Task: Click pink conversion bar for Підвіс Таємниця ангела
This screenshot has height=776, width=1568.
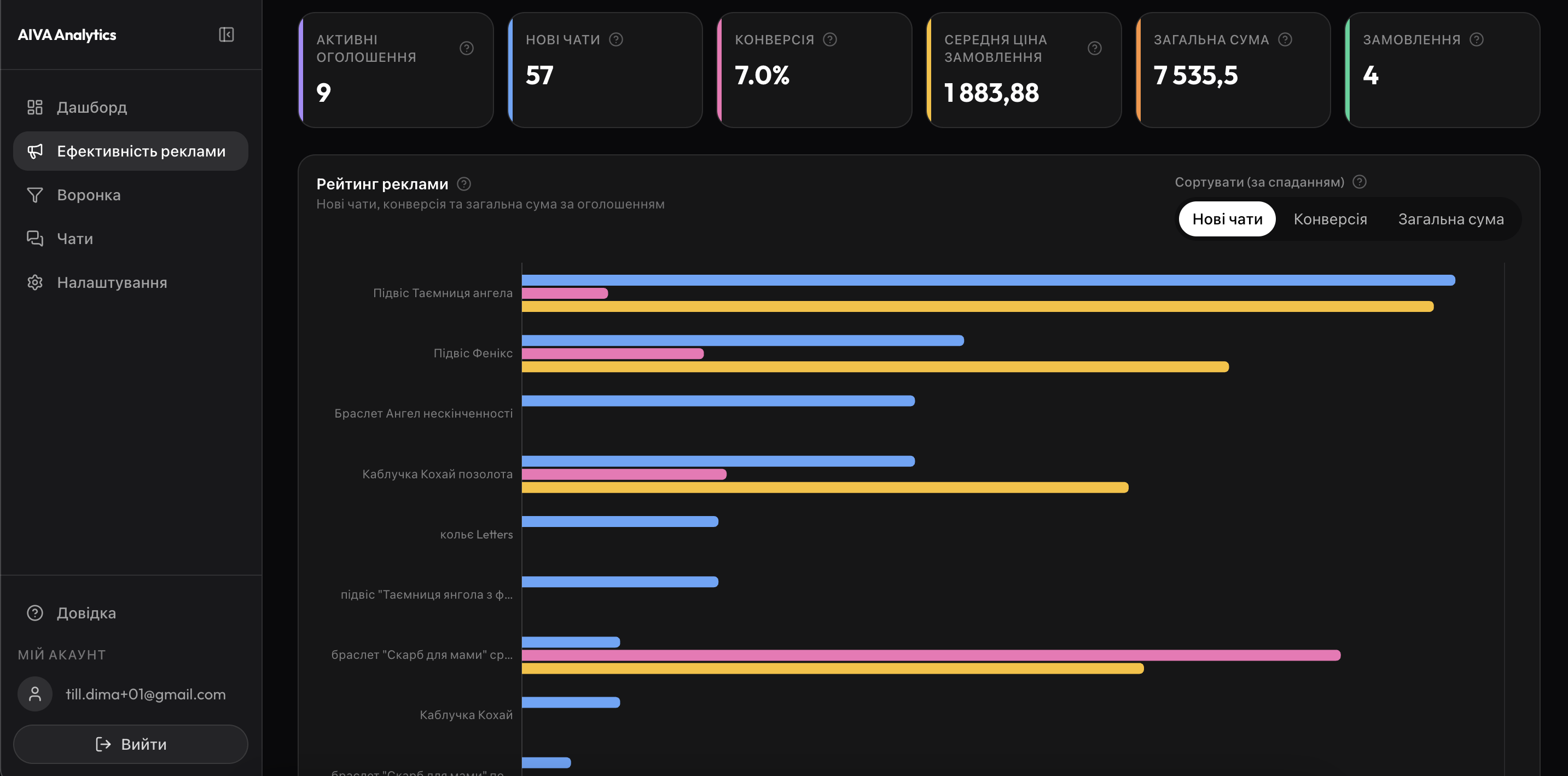Action: (565, 293)
